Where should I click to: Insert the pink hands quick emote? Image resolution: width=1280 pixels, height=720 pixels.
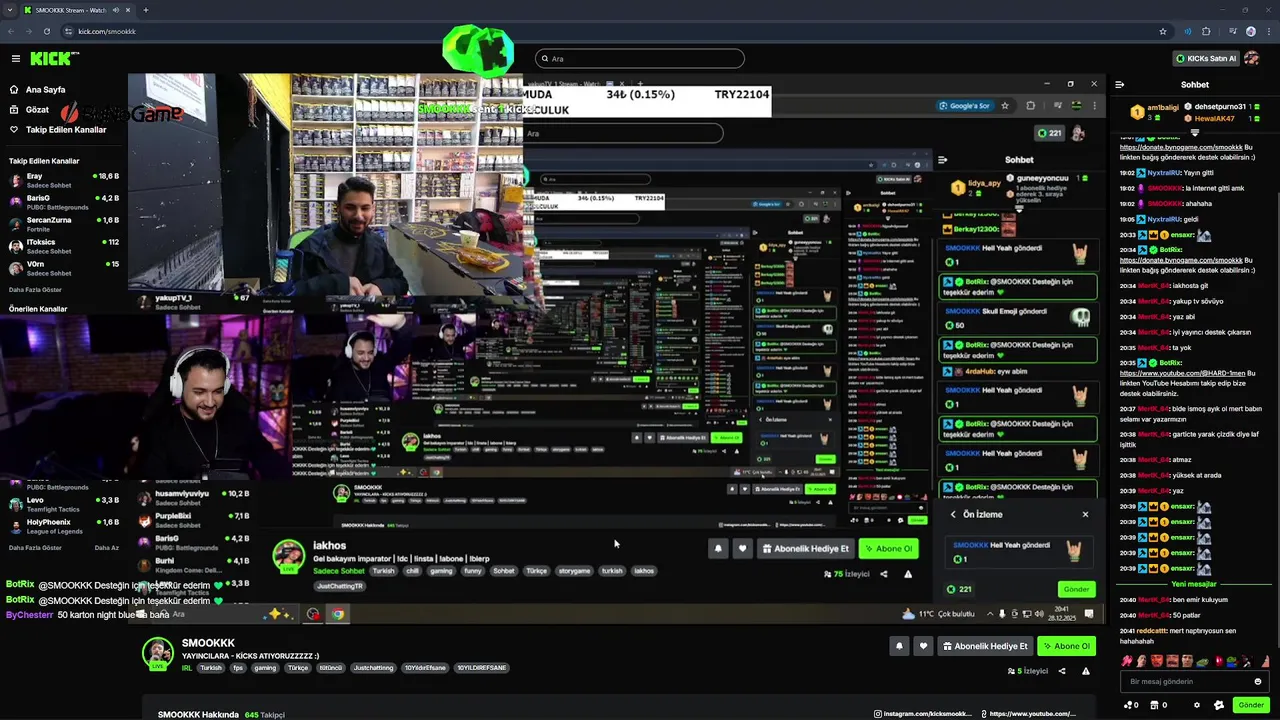tap(1127, 661)
